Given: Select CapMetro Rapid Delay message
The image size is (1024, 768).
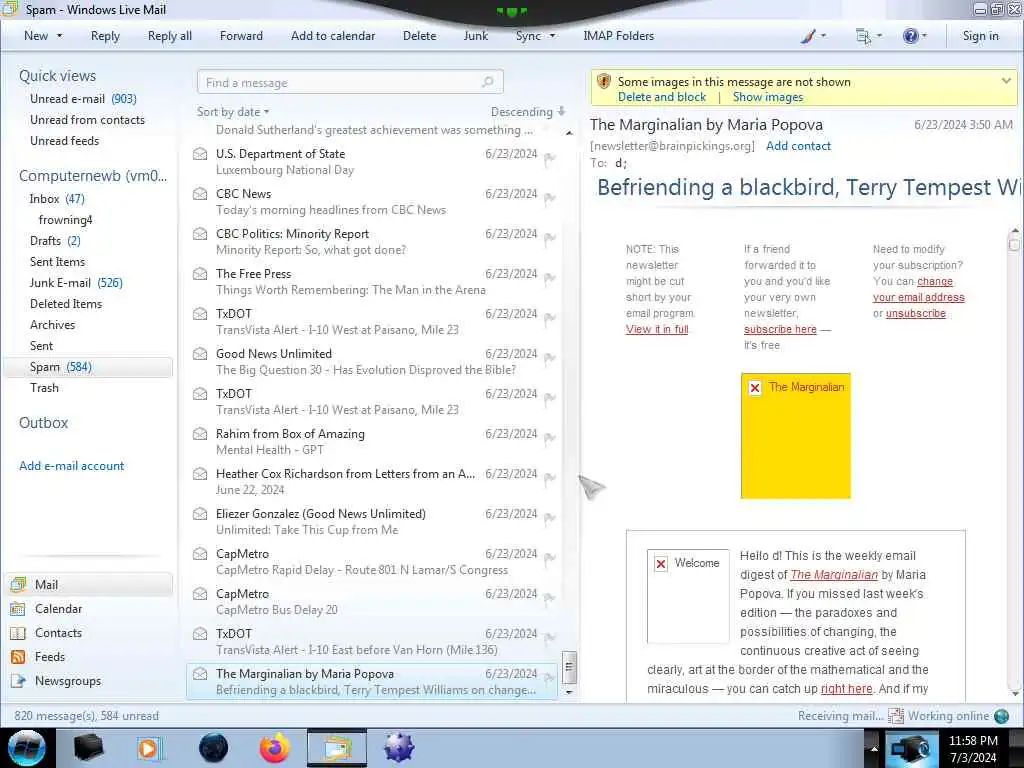Looking at the screenshot, I should click(372, 562).
